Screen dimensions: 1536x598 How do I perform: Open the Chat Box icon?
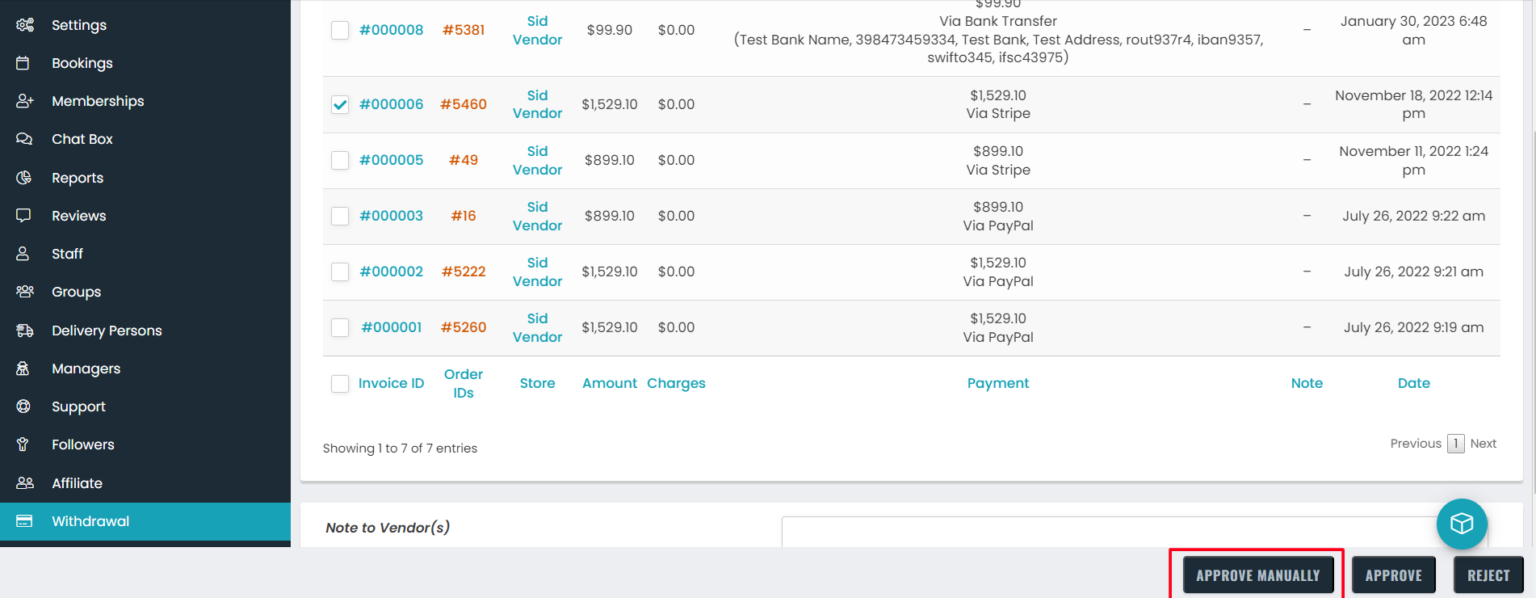click(25, 139)
